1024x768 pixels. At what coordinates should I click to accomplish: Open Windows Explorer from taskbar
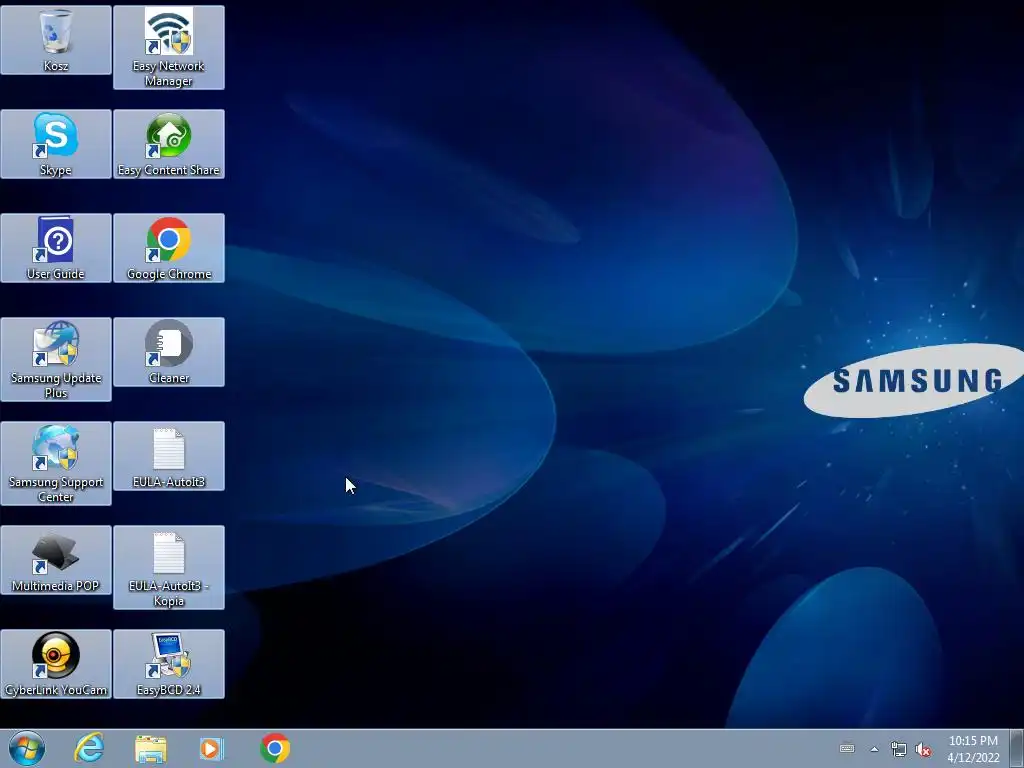coord(151,748)
